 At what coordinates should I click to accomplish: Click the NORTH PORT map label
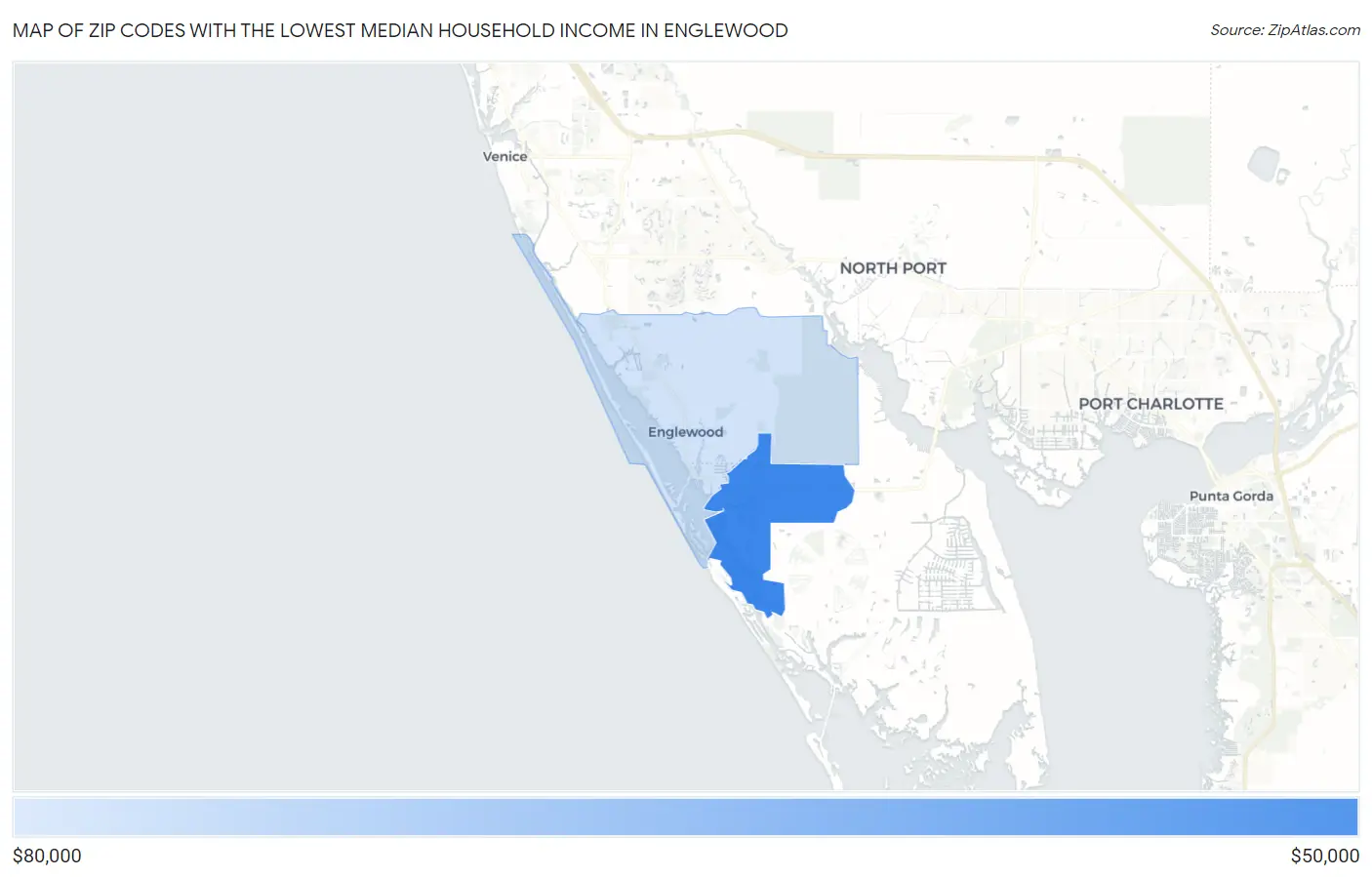tap(893, 268)
